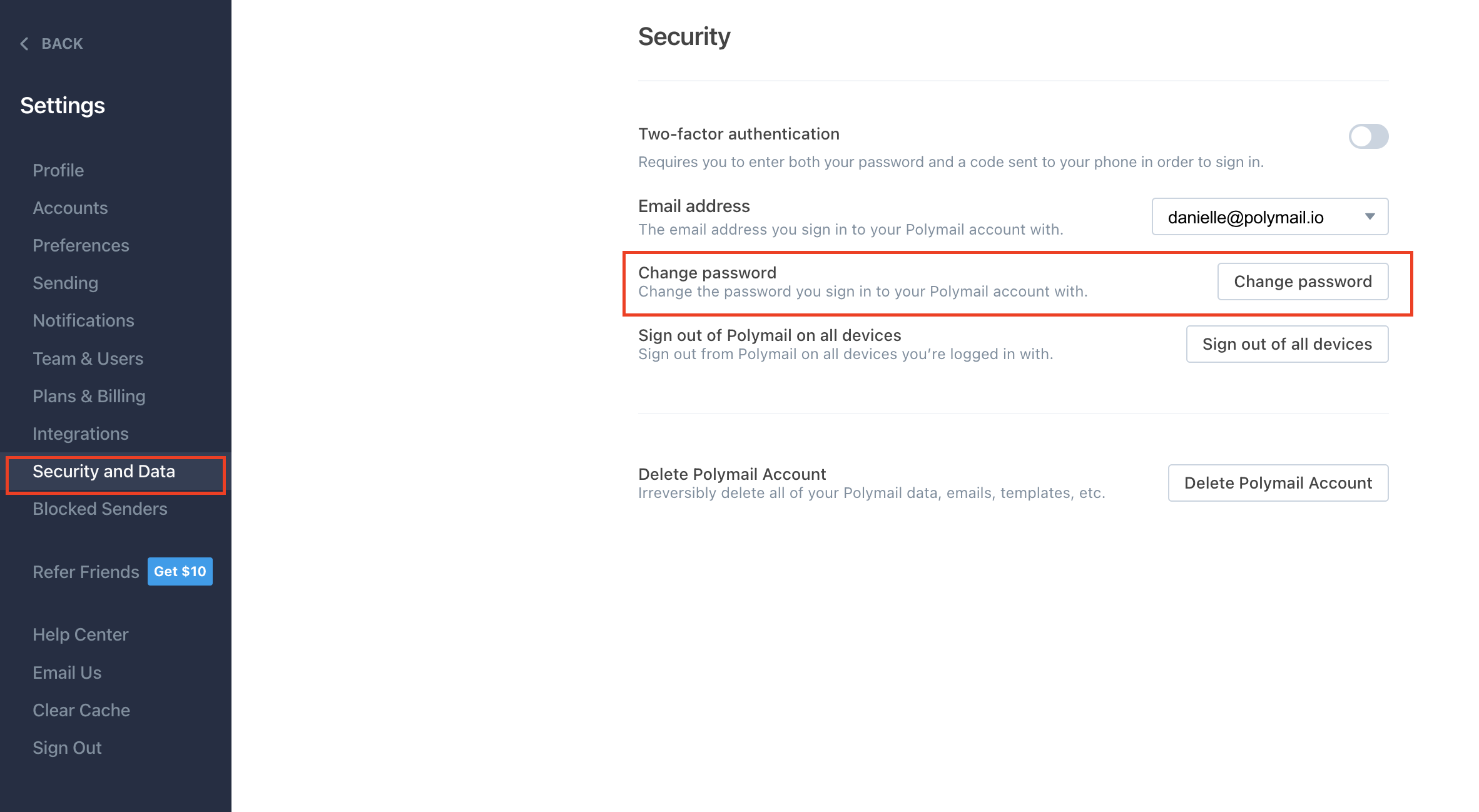1479x812 pixels.
Task: Open Notifications settings
Action: tap(83, 320)
